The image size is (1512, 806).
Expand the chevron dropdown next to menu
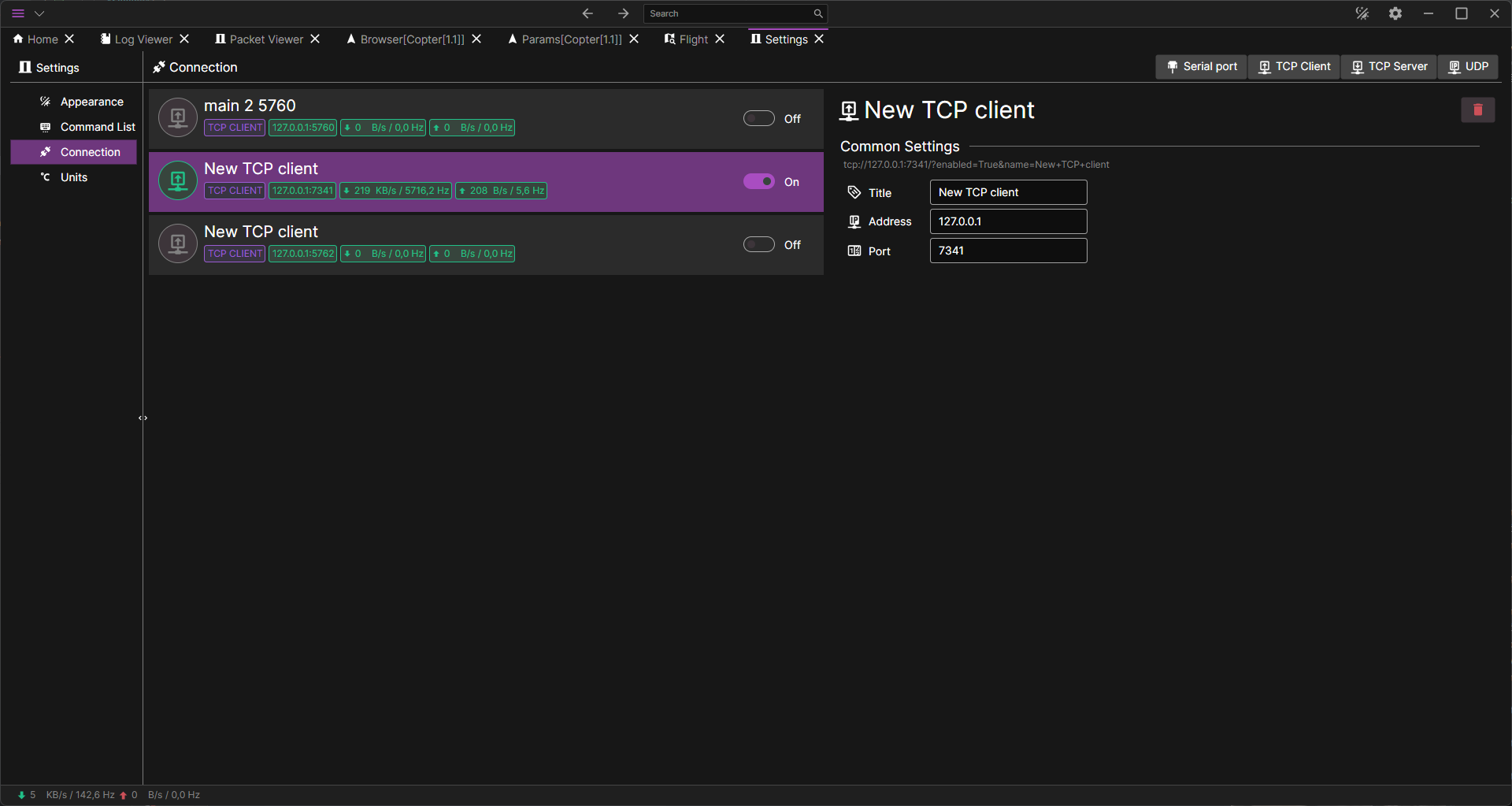pyautogui.click(x=39, y=13)
